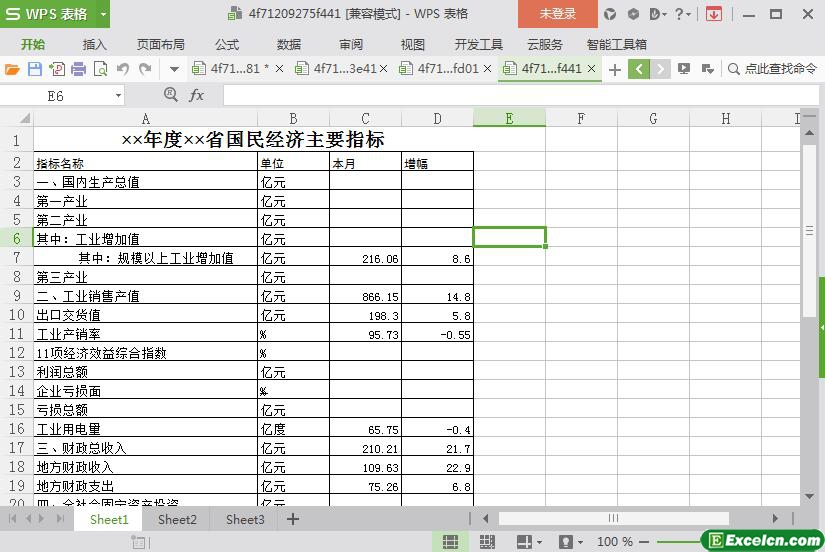Open a file with the folder icon
Screen dimensions: 825x552
pyautogui.click(x=12, y=69)
